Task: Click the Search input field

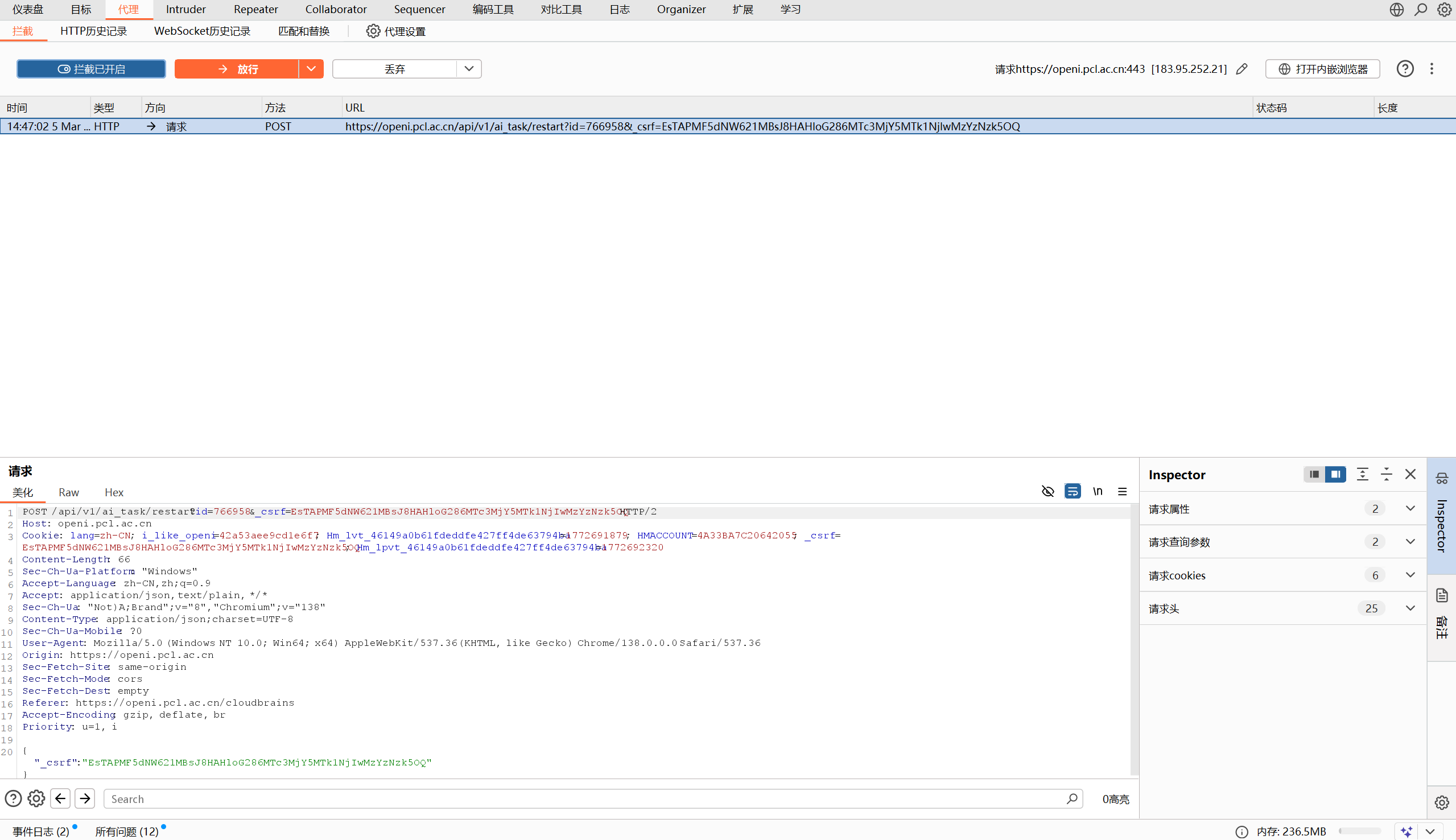Action: 585,798
